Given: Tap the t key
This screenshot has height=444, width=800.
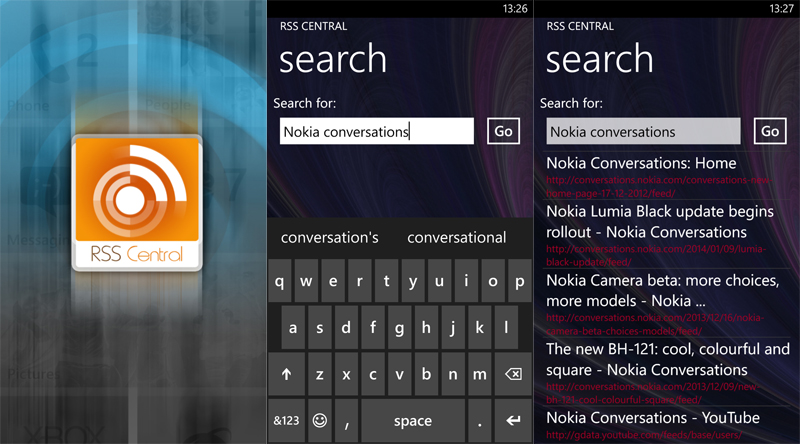Looking at the screenshot, I should pos(386,281).
